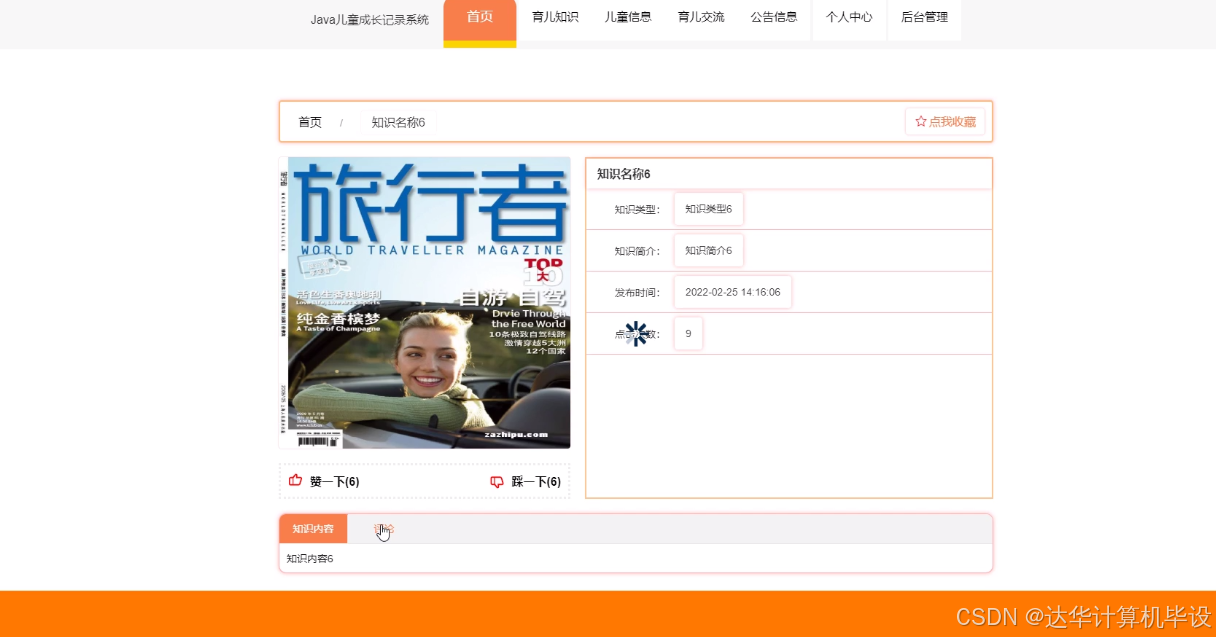The image size is (1216, 637).
Task: Click the thumbs-up icon beside 赞一下
Action: 295,481
